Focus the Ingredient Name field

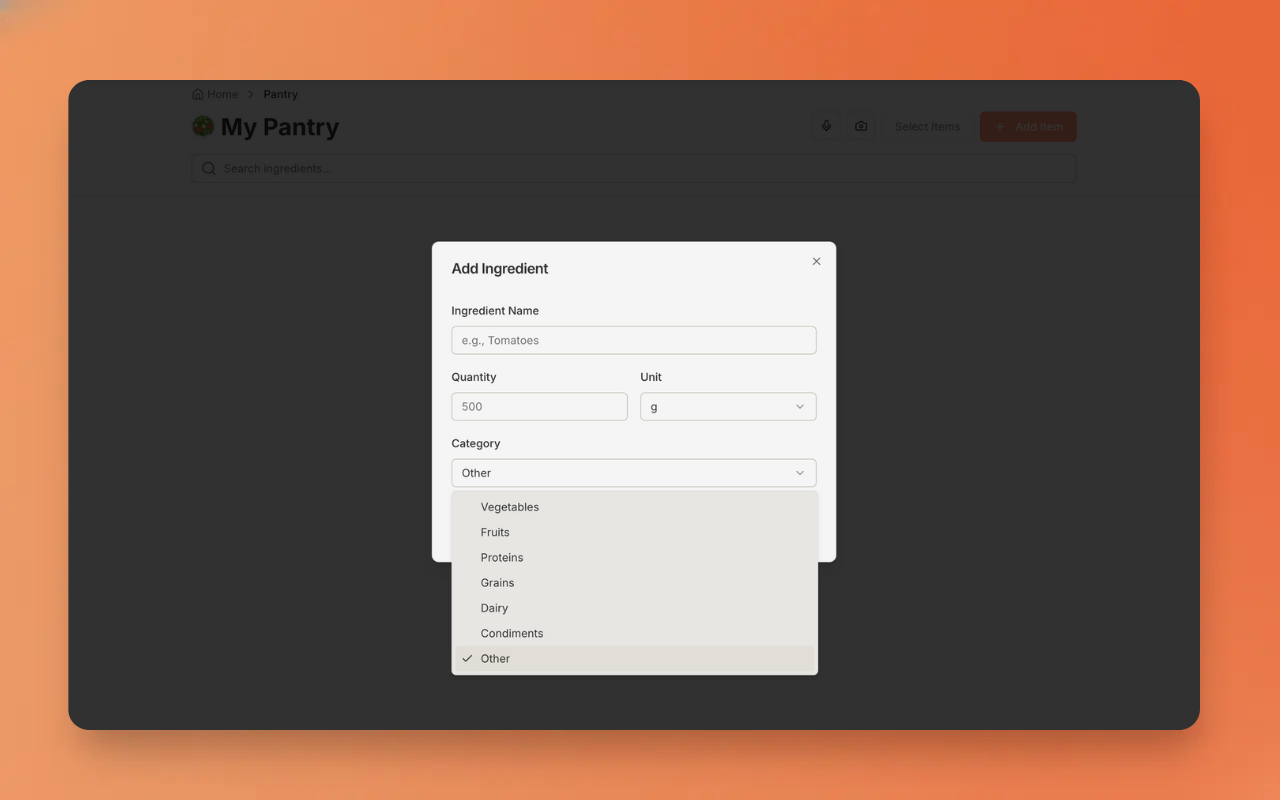(633, 341)
